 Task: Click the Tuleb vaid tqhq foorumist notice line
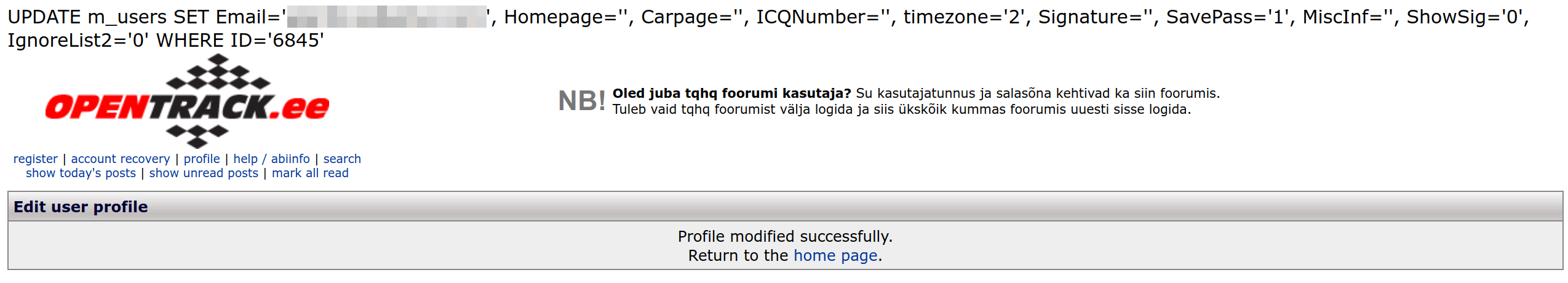[x=902, y=110]
